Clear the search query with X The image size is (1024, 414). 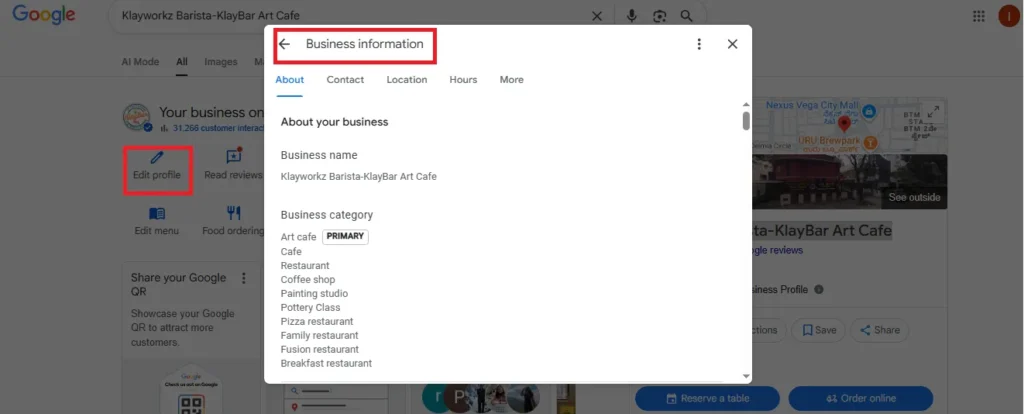596,16
